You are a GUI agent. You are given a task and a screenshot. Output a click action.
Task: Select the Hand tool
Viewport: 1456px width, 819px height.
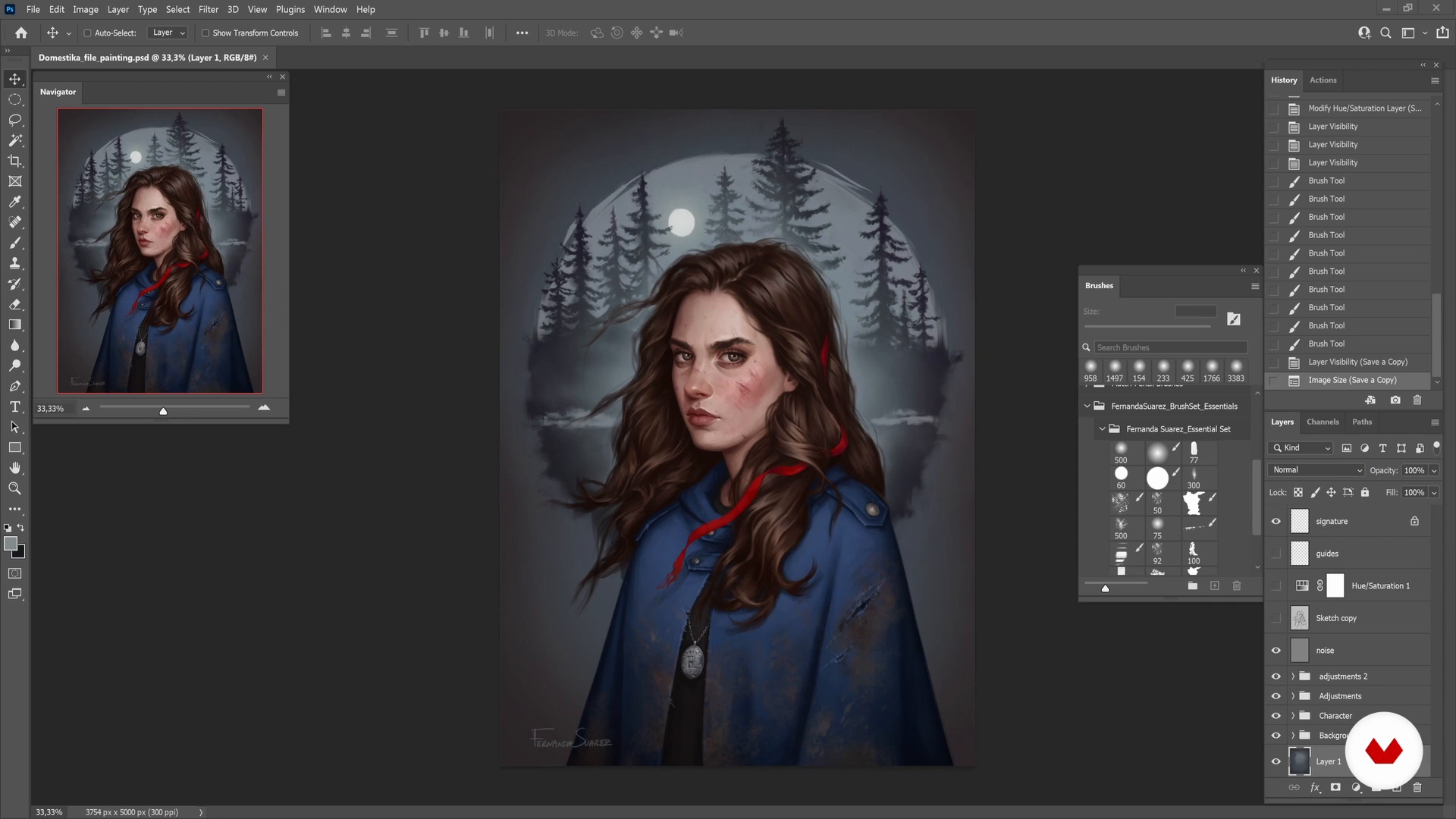(15, 468)
